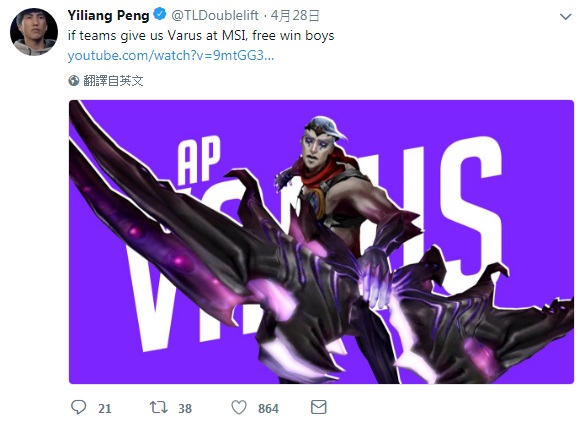Click the like count 864

coord(268,409)
